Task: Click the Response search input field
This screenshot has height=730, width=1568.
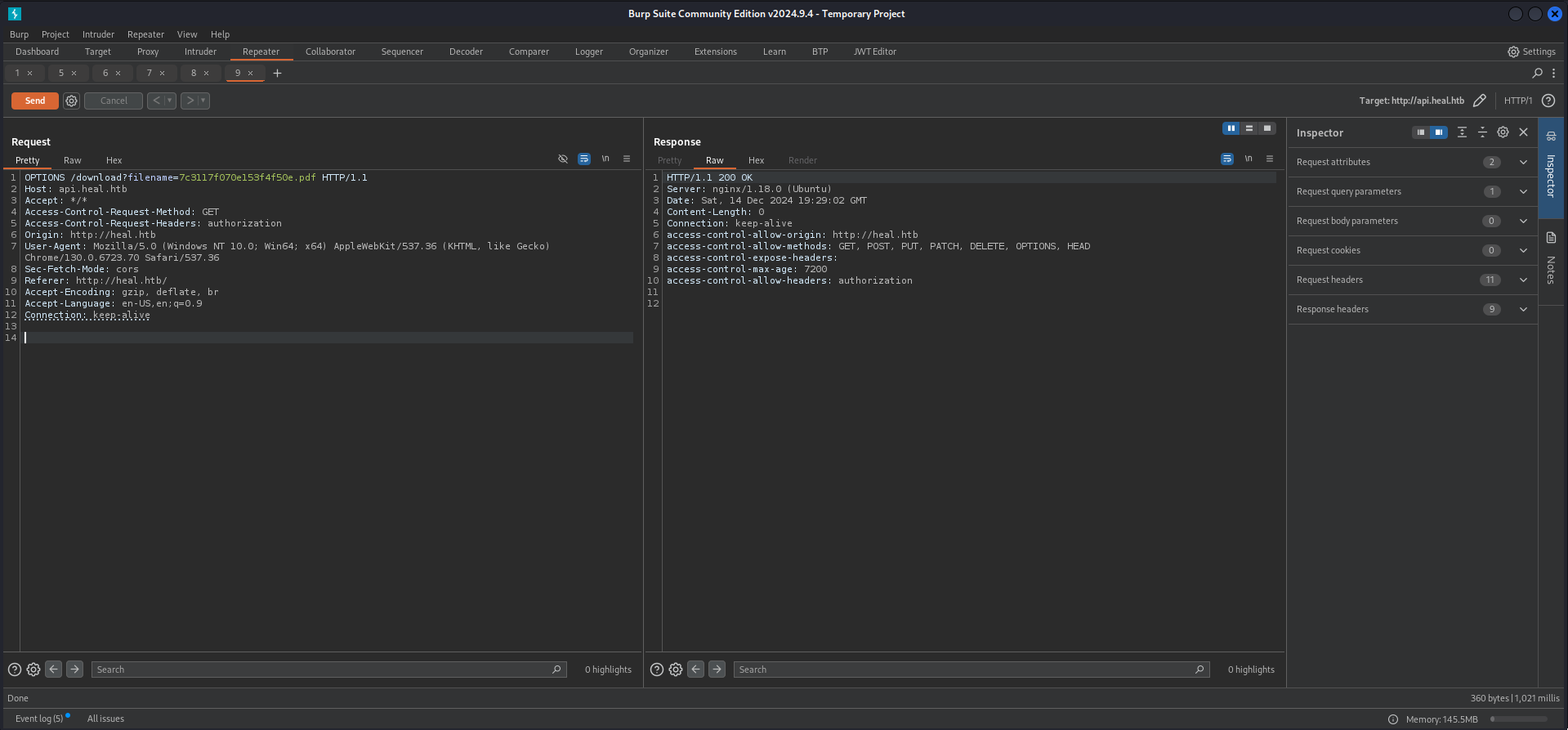Action: [x=964, y=670]
